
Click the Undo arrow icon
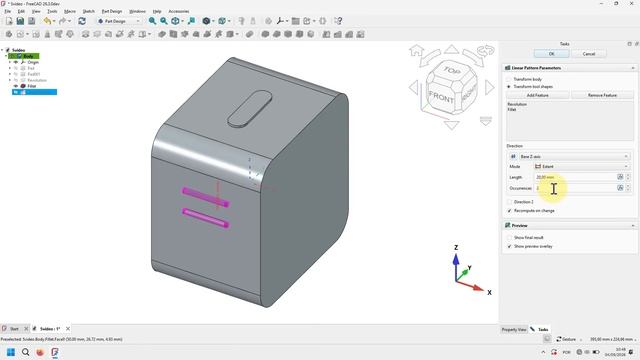pyautogui.click(x=48, y=21)
